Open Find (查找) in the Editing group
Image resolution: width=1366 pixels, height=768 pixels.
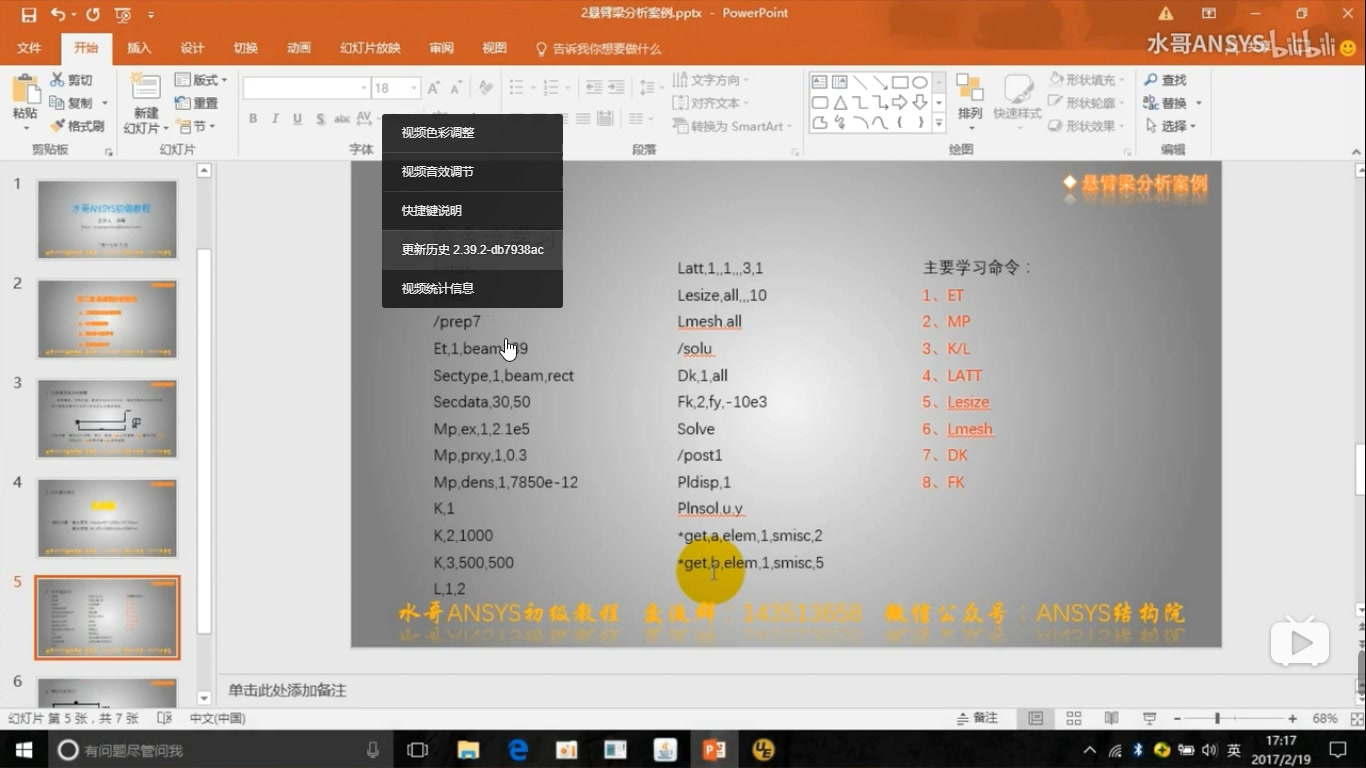[x=1166, y=79]
